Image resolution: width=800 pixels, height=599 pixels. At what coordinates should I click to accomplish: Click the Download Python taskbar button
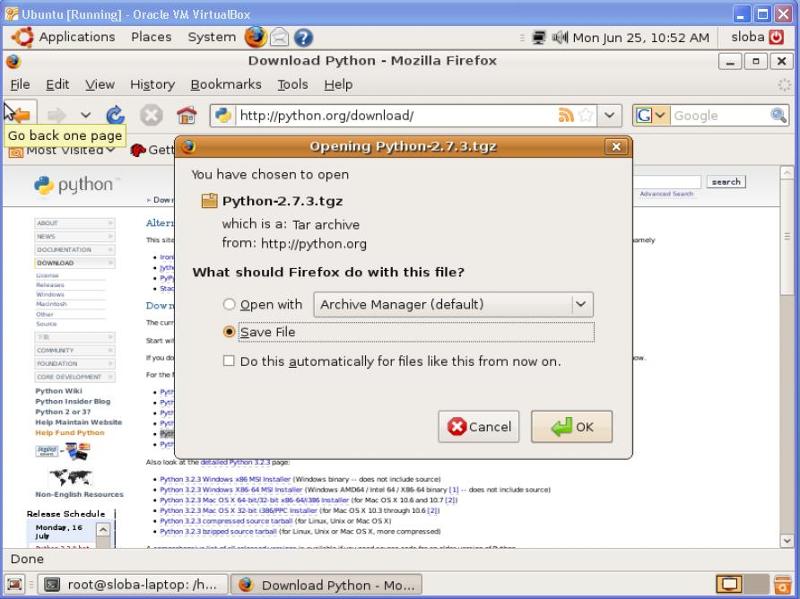coord(327,585)
